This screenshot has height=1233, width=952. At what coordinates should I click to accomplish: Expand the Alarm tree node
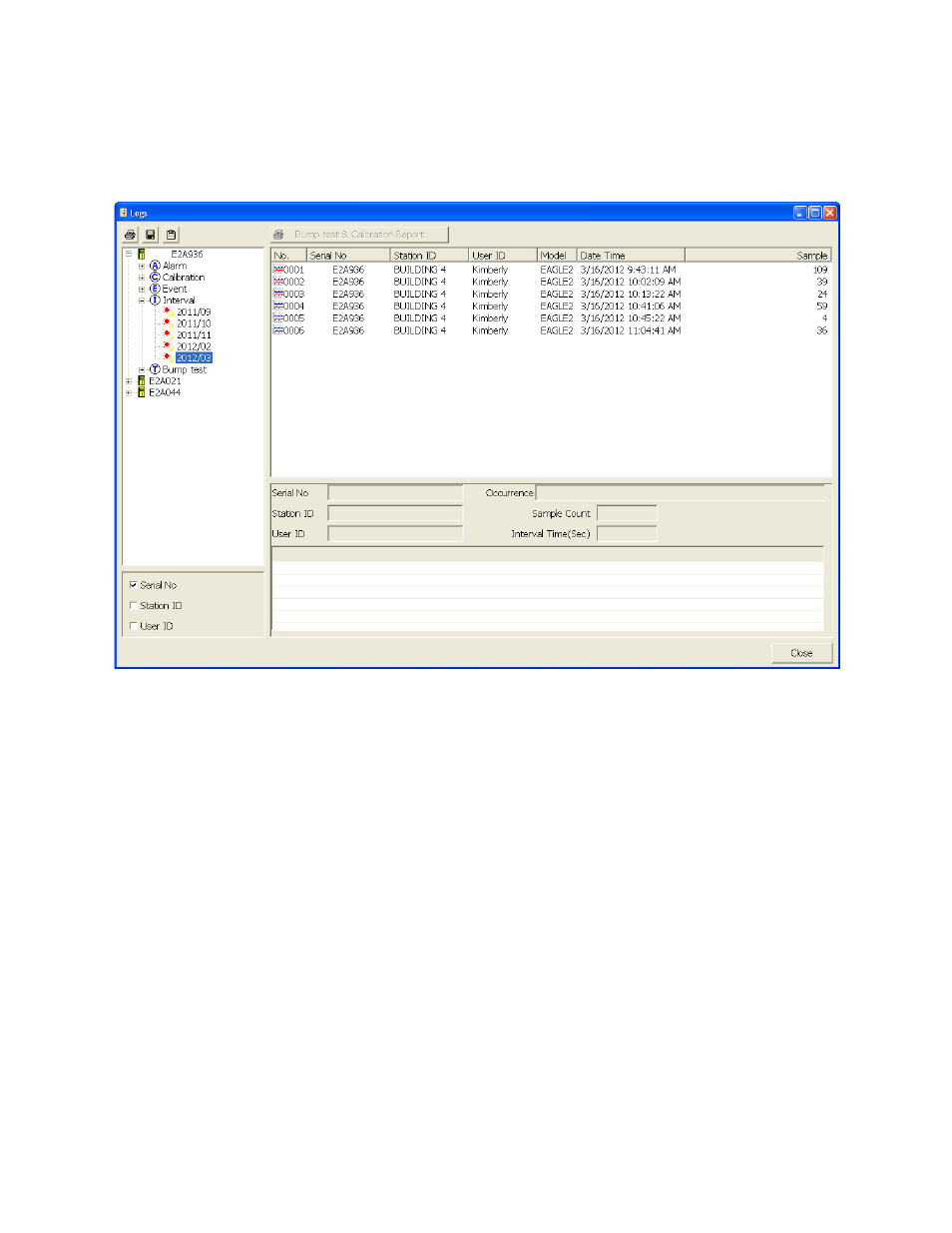click(142, 266)
